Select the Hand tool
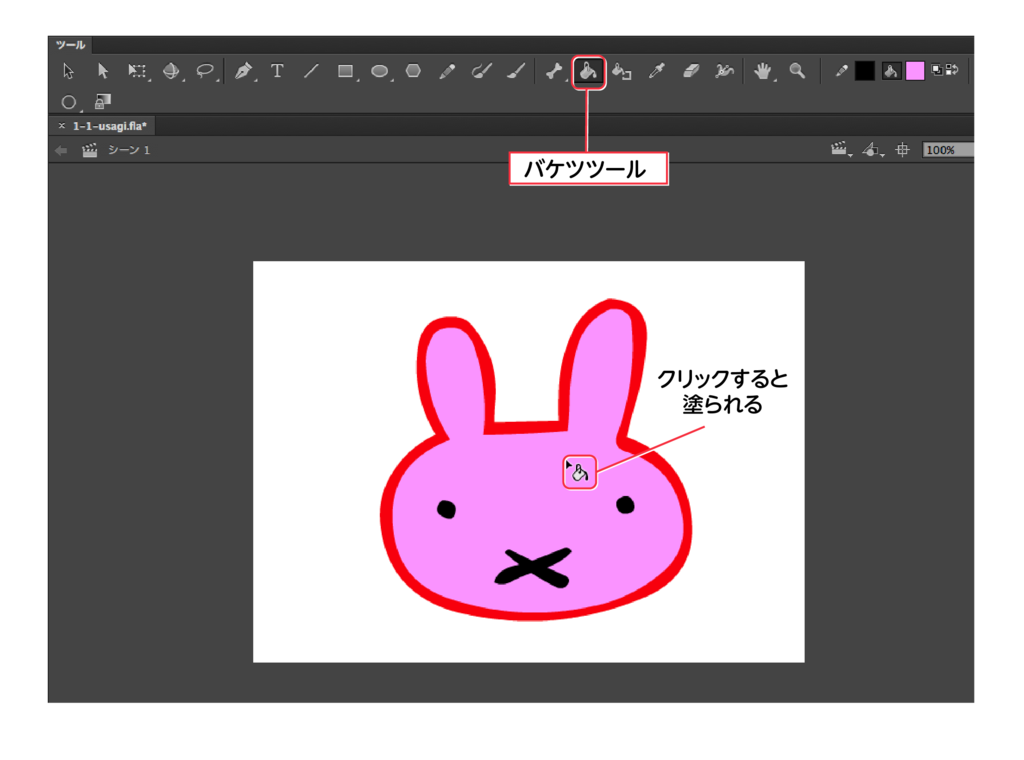This screenshot has height=760, width=1024. tap(762, 71)
